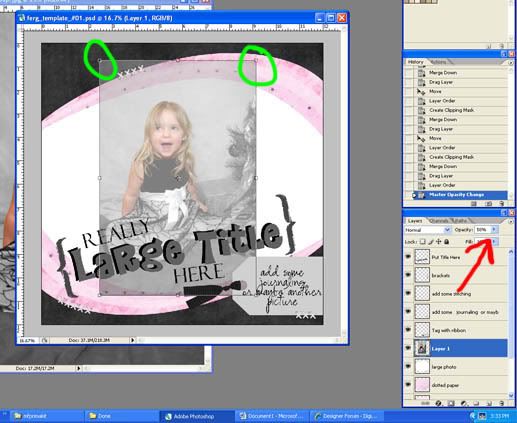Open the History panel flyout menu
The image size is (517, 423).
click(511, 62)
